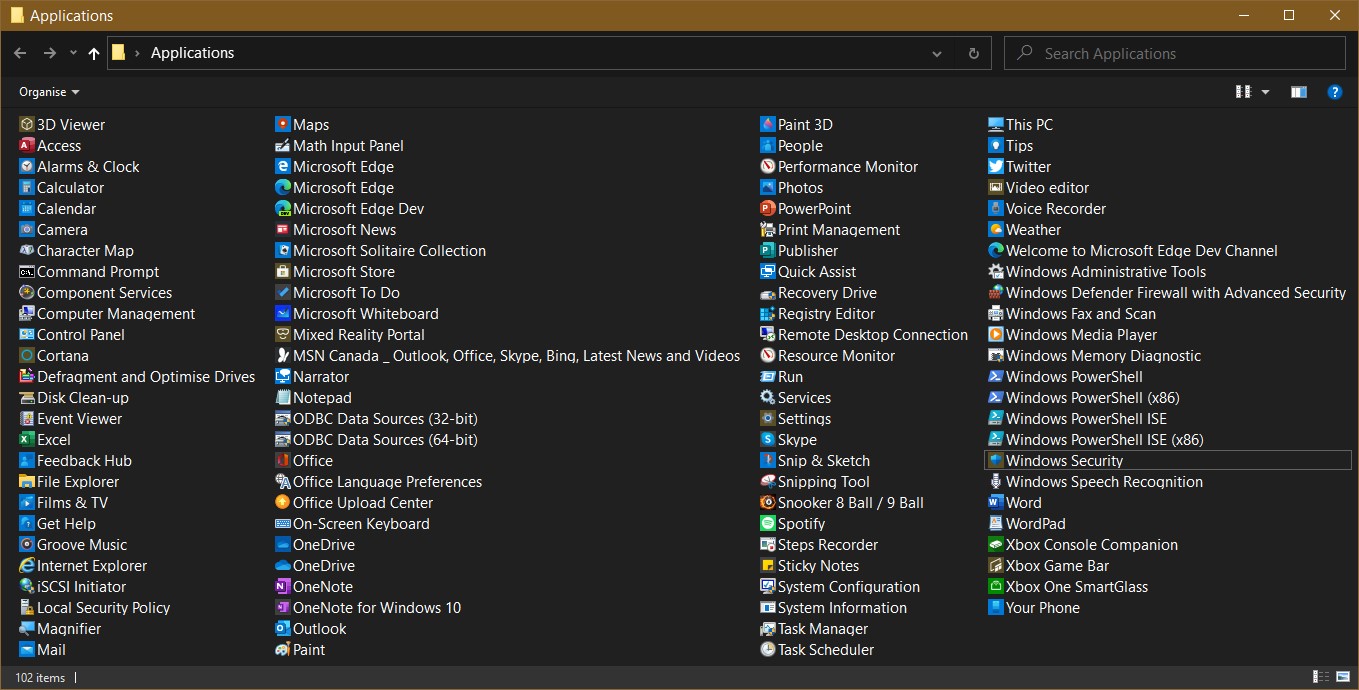Viewport: 1359px width, 690px height.
Task: Select Windows Speech Recognition
Action: tap(1095, 482)
